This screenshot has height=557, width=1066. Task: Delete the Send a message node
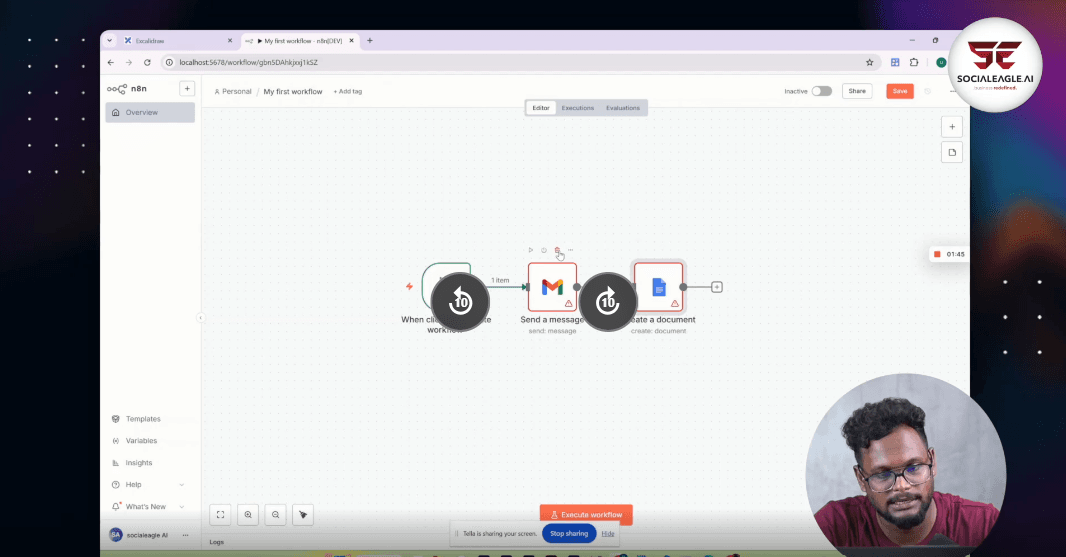click(x=557, y=250)
